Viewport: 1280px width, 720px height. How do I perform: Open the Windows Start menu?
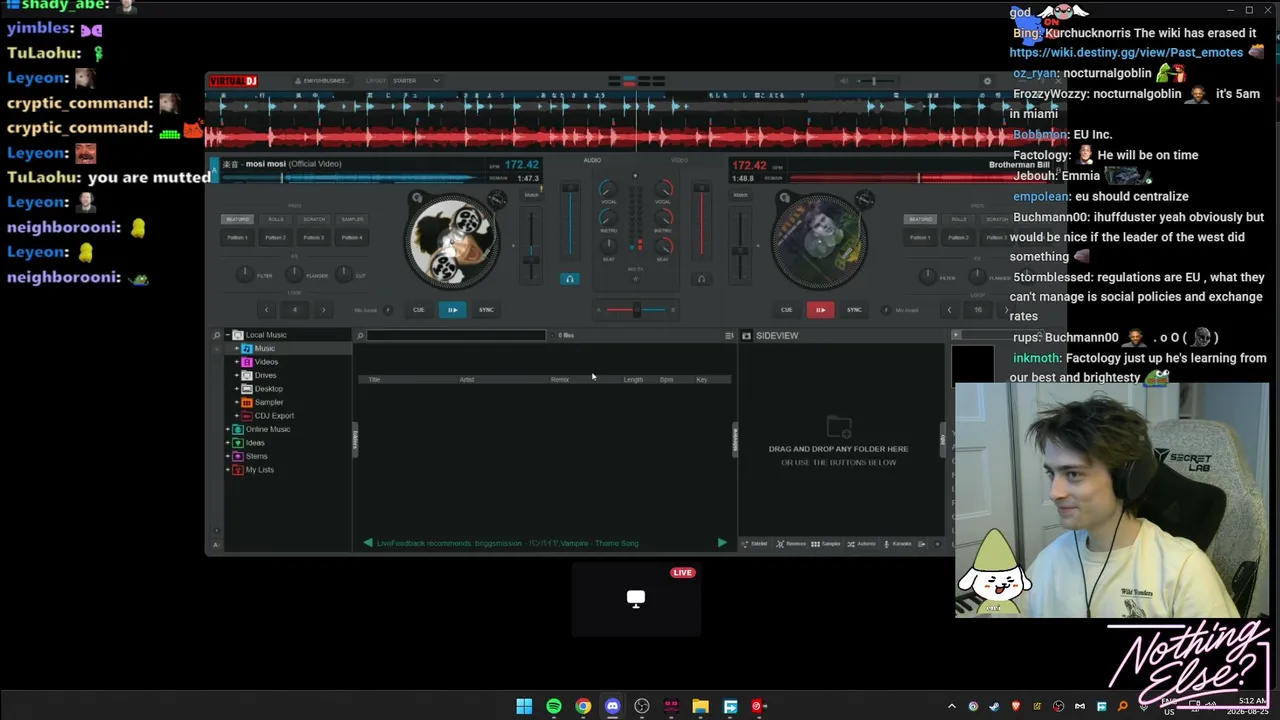(x=524, y=706)
